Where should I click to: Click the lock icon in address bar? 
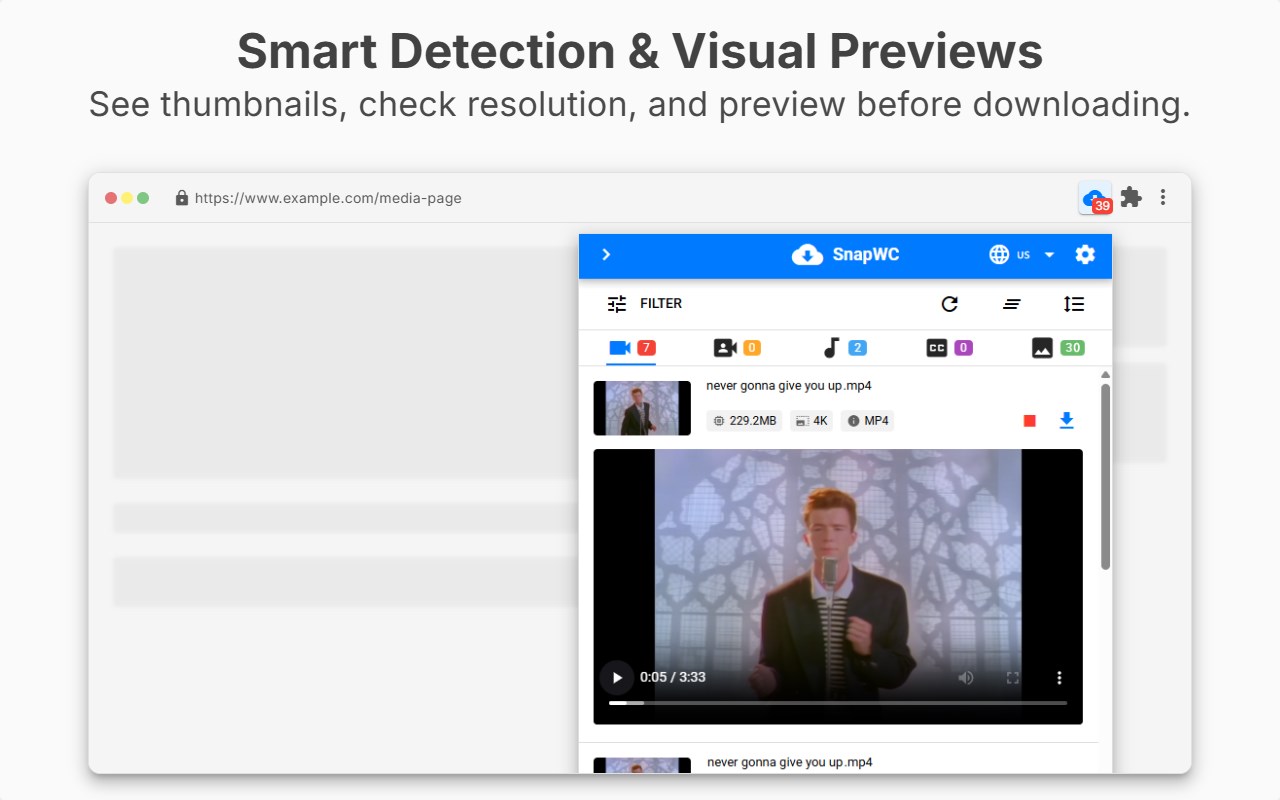pyautogui.click(x=181, y=198)
